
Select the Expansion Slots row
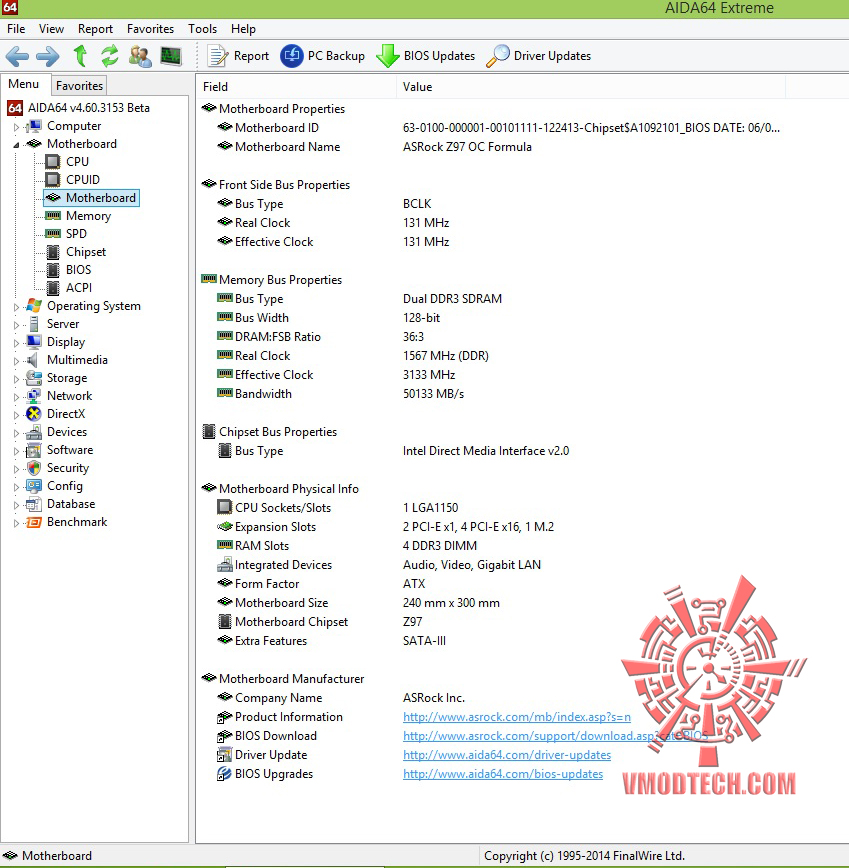[385, 526]
